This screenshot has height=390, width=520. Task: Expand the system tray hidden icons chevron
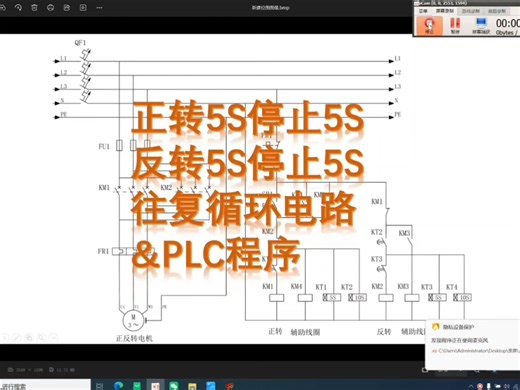pos(471,386)
